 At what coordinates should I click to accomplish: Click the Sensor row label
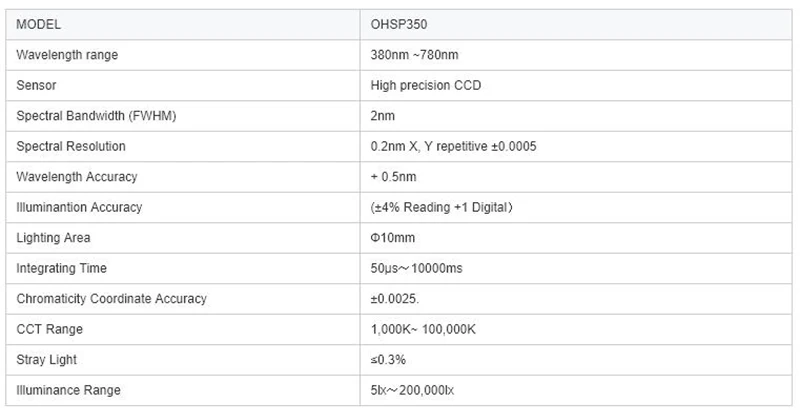coord(36,85)
